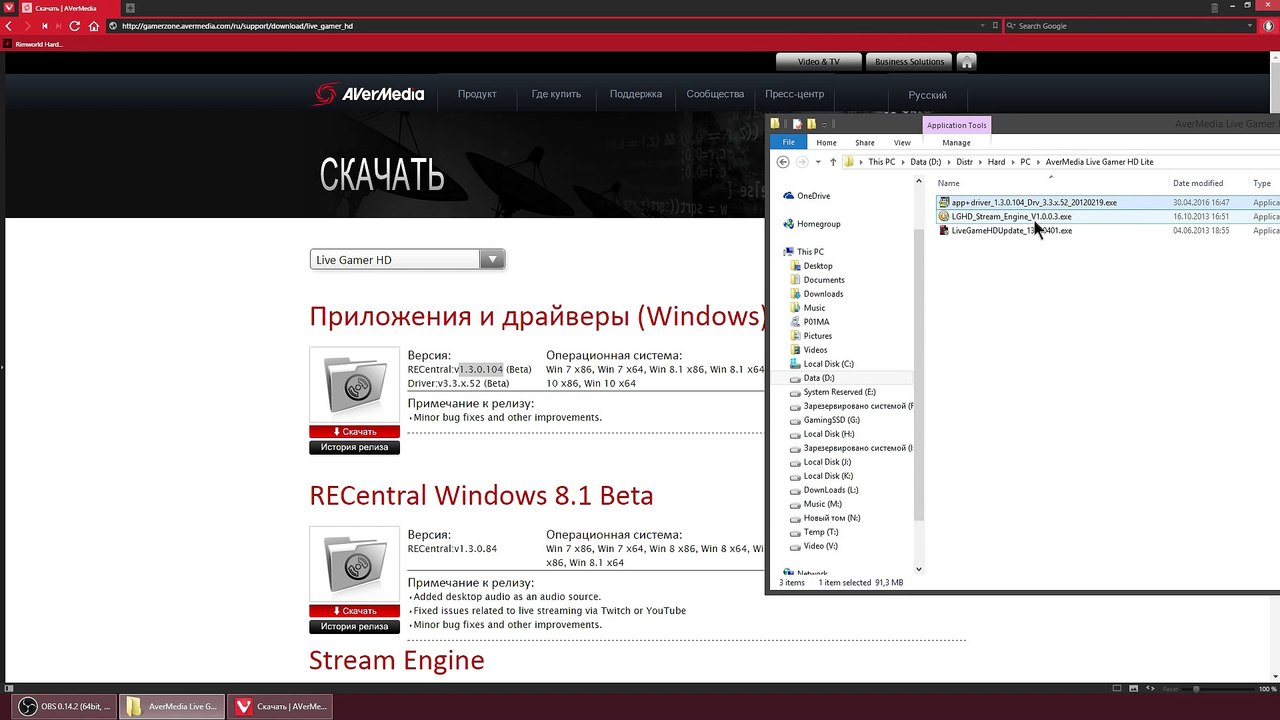Open Customize Quick Access Toolbar arrow
The height and width of the screenshot is (720, 1280).
click(824, 125)
